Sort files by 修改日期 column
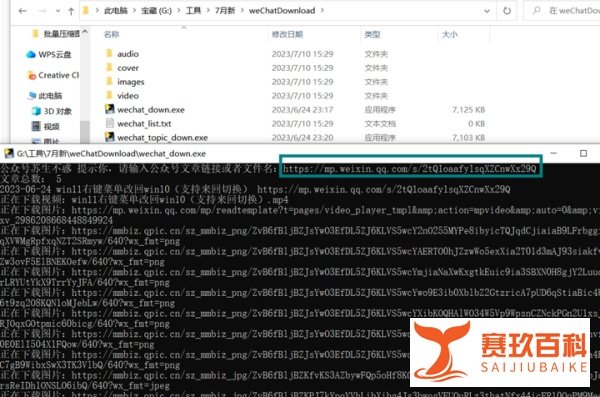This screenshot has height=397, width=600. click(287, 34)
